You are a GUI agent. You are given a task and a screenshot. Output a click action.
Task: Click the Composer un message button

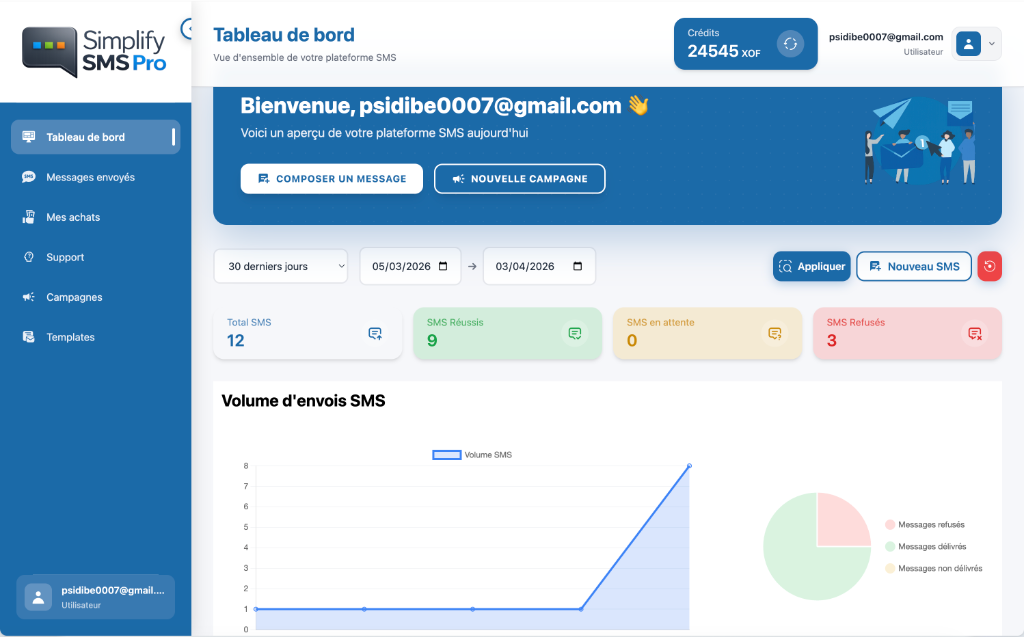(331, 179)
